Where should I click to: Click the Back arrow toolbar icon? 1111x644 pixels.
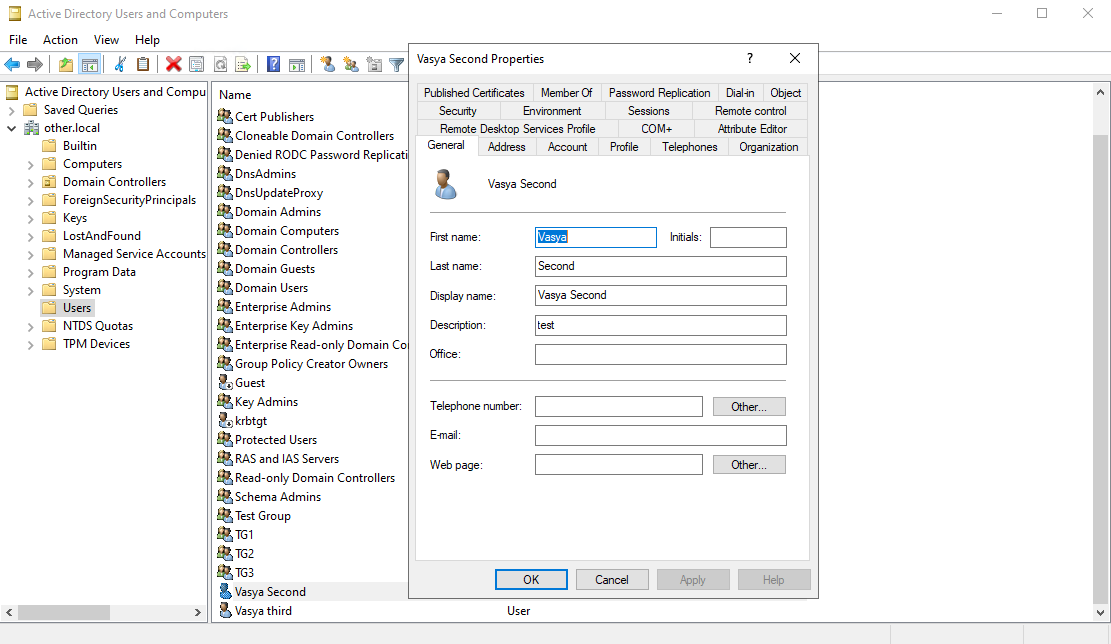coord(12,64)
